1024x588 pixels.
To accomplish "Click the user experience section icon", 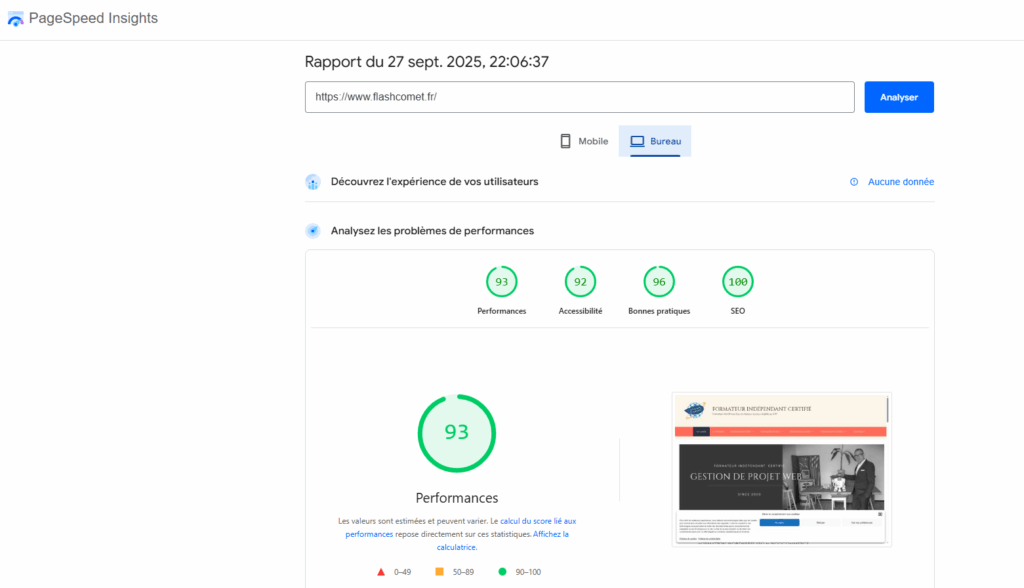I will tap(313, 182).
